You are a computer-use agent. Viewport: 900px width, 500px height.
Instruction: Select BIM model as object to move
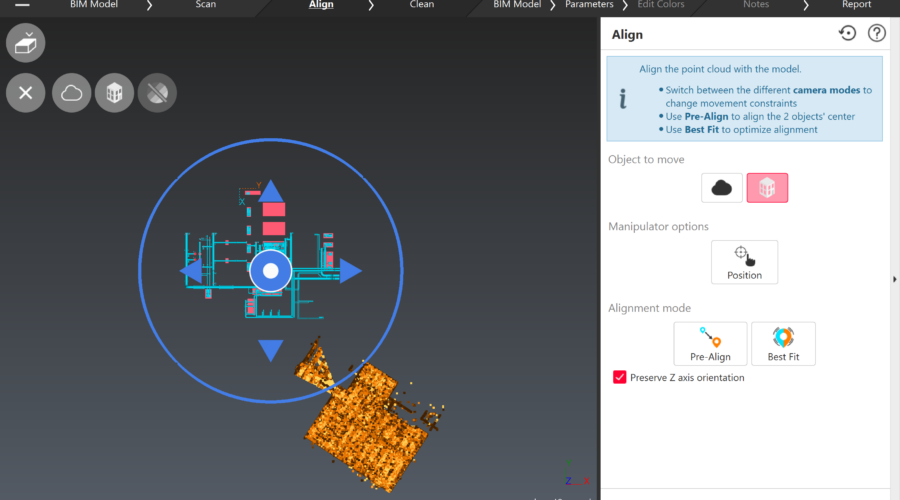[767, 187]
